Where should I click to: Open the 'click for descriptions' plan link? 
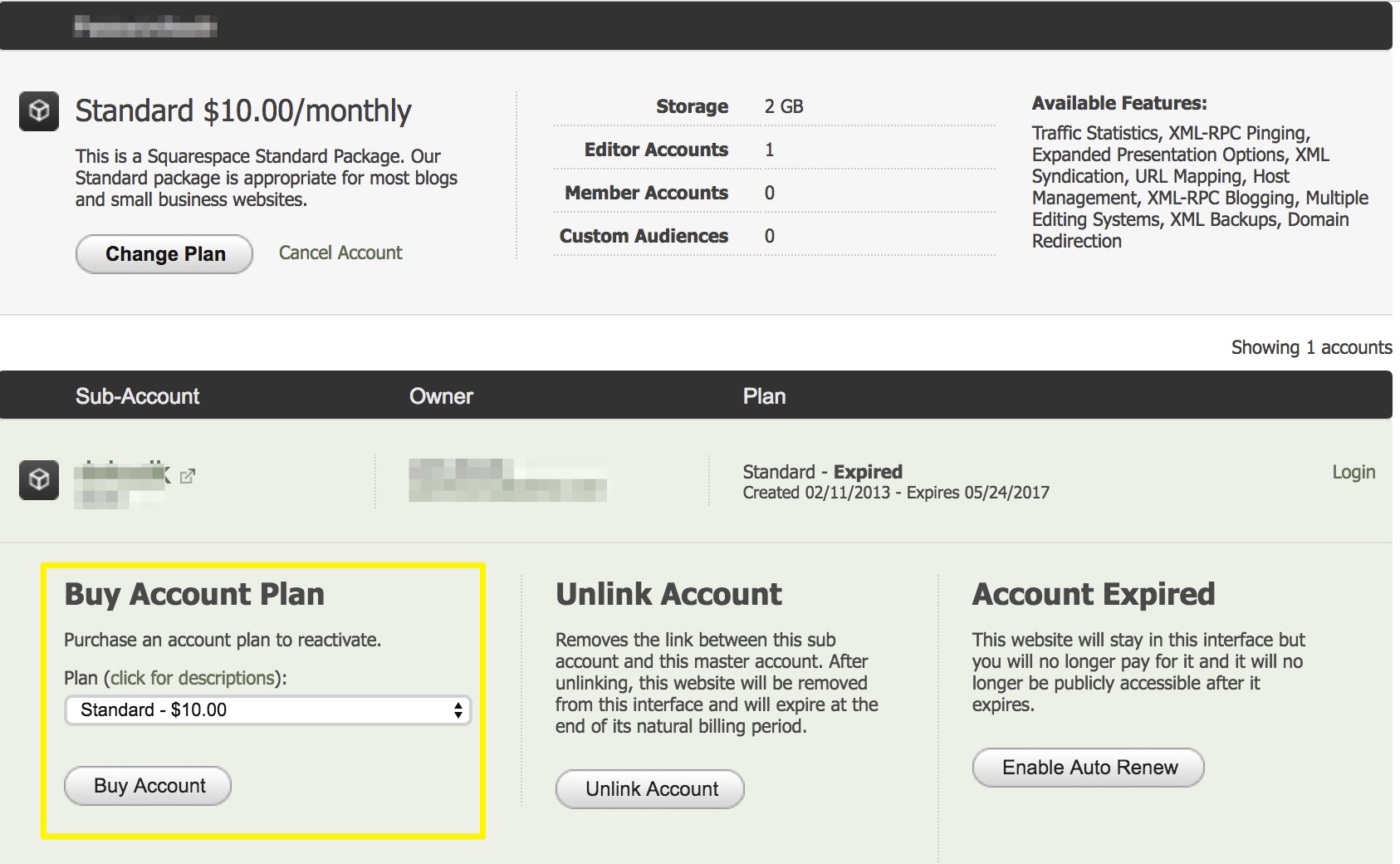(x=193, y=678)
